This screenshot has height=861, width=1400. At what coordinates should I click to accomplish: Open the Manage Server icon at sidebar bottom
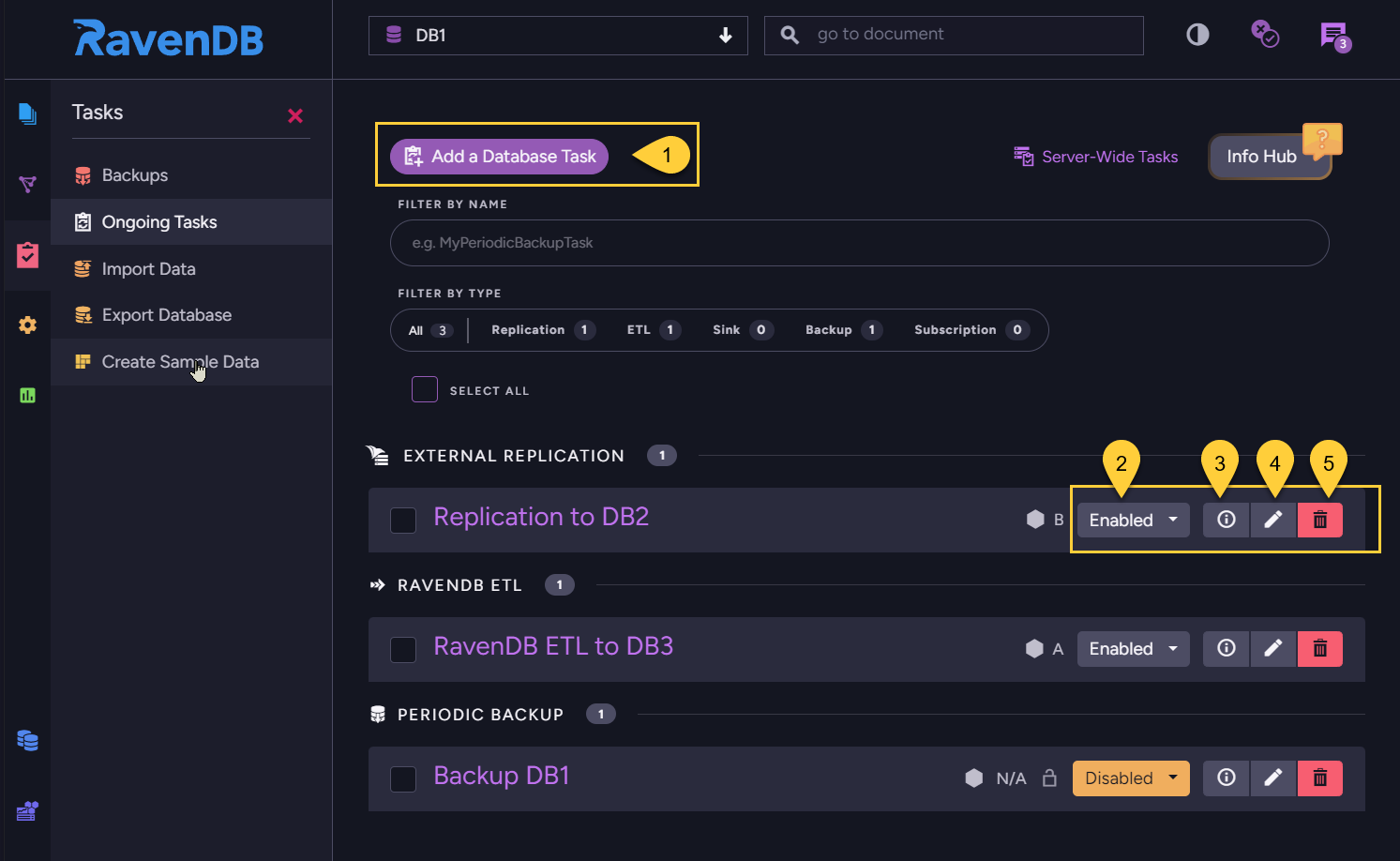[x=27, y=810]
